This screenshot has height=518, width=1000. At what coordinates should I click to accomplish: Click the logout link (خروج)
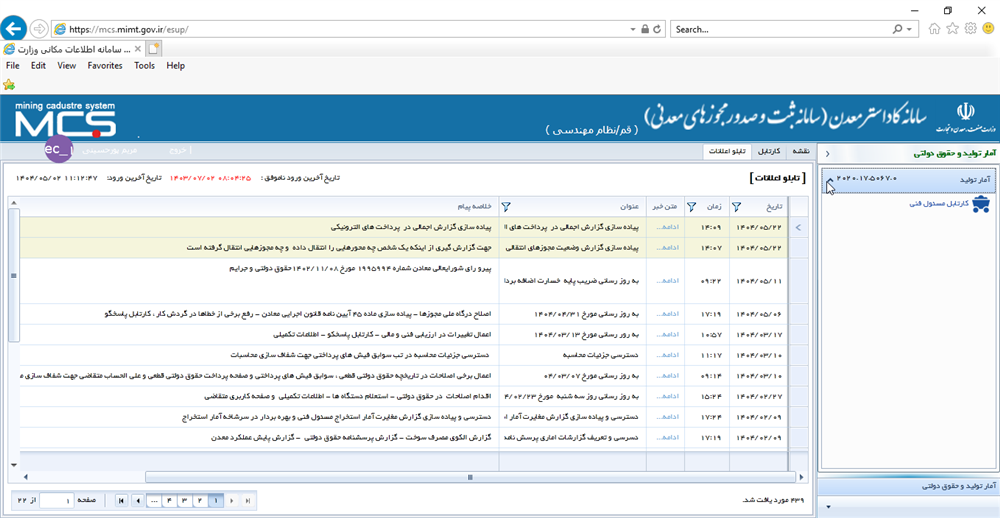178,150
